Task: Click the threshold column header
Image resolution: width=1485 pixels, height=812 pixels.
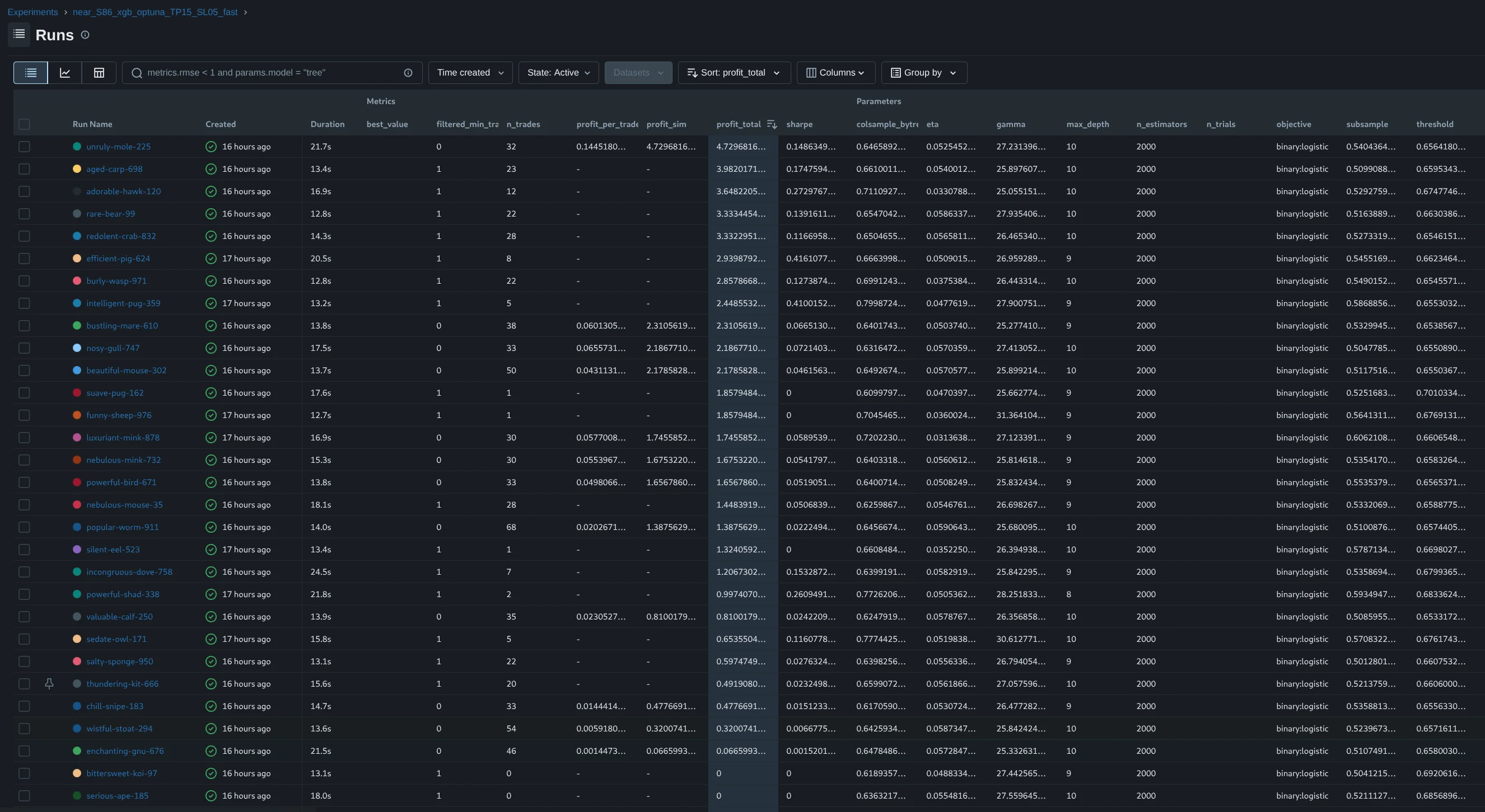Action: [1435, 124]
